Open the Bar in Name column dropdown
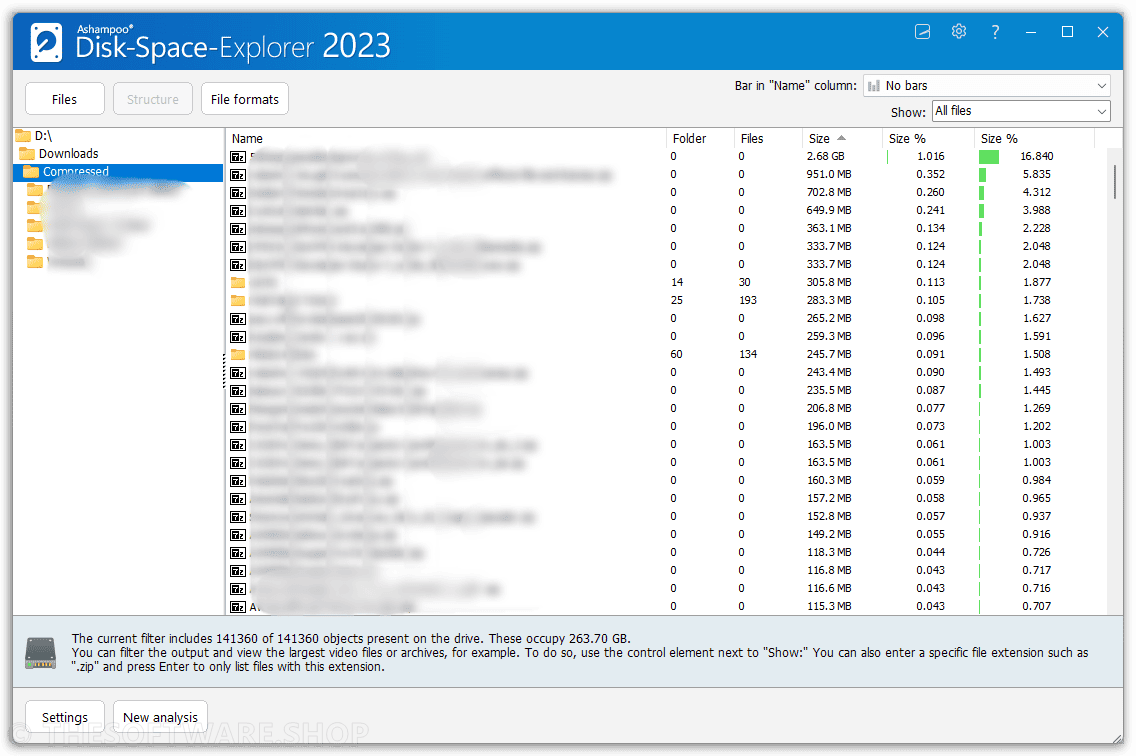 tap(987, 86)
